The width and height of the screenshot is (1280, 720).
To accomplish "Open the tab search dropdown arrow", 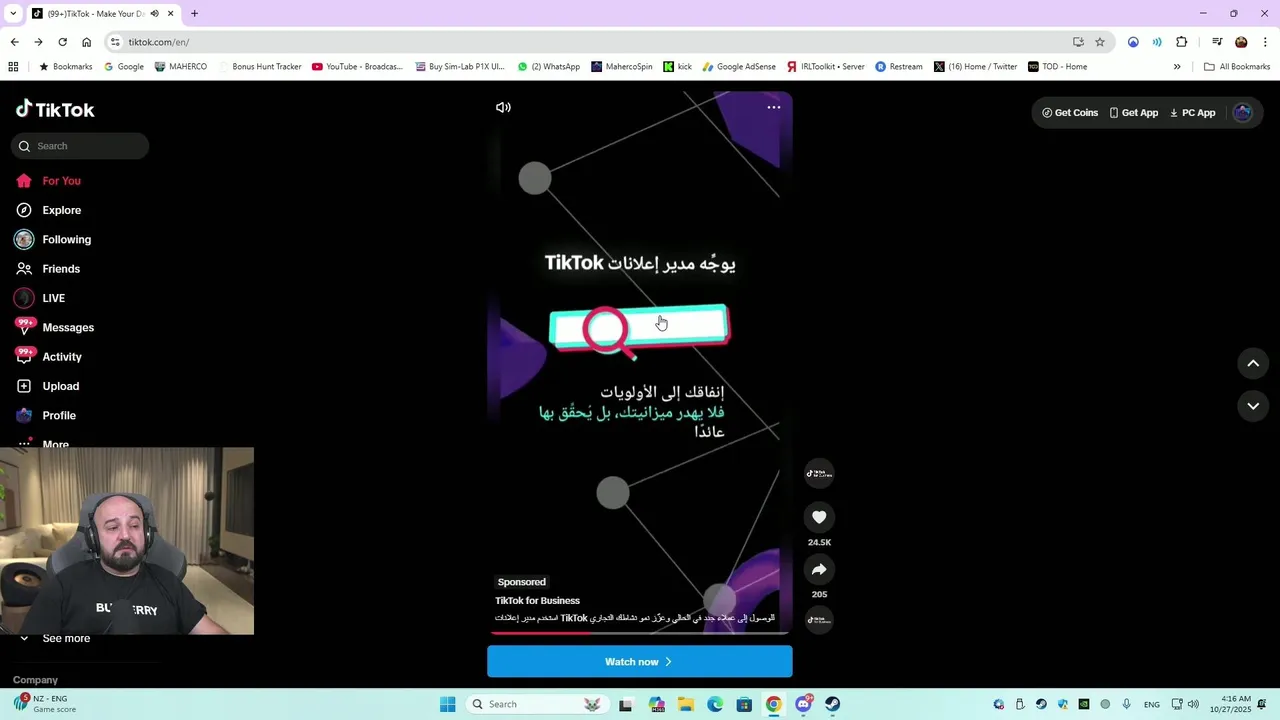I will click(14, 14).
